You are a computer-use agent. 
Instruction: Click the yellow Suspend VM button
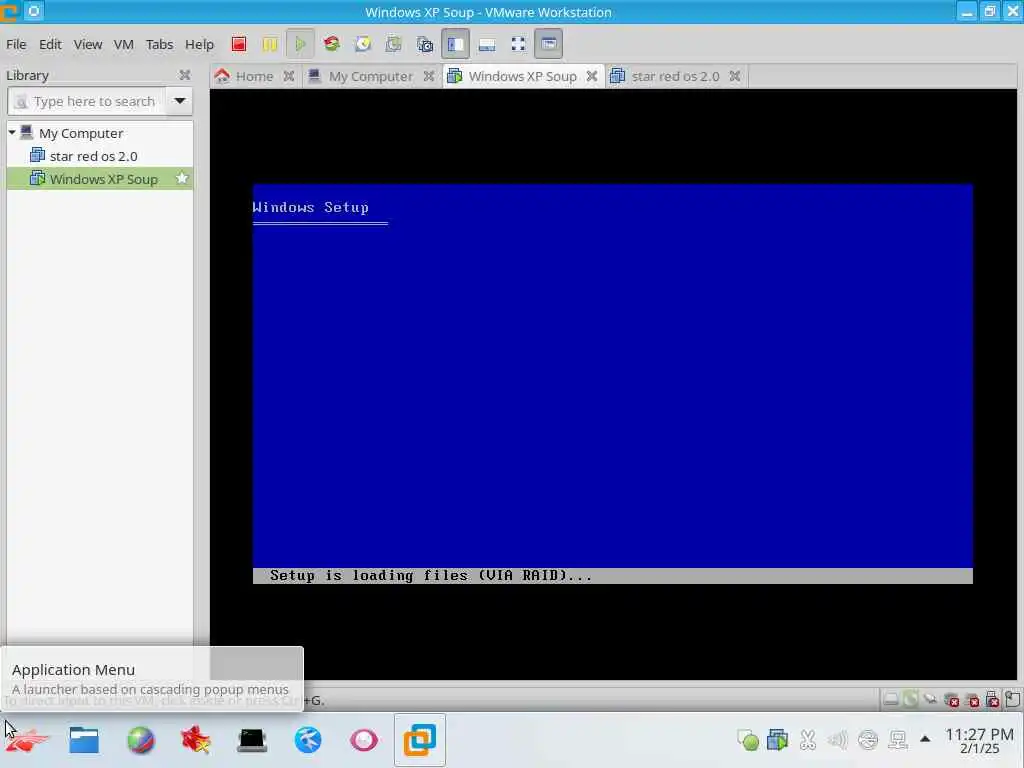click(270, 44)
